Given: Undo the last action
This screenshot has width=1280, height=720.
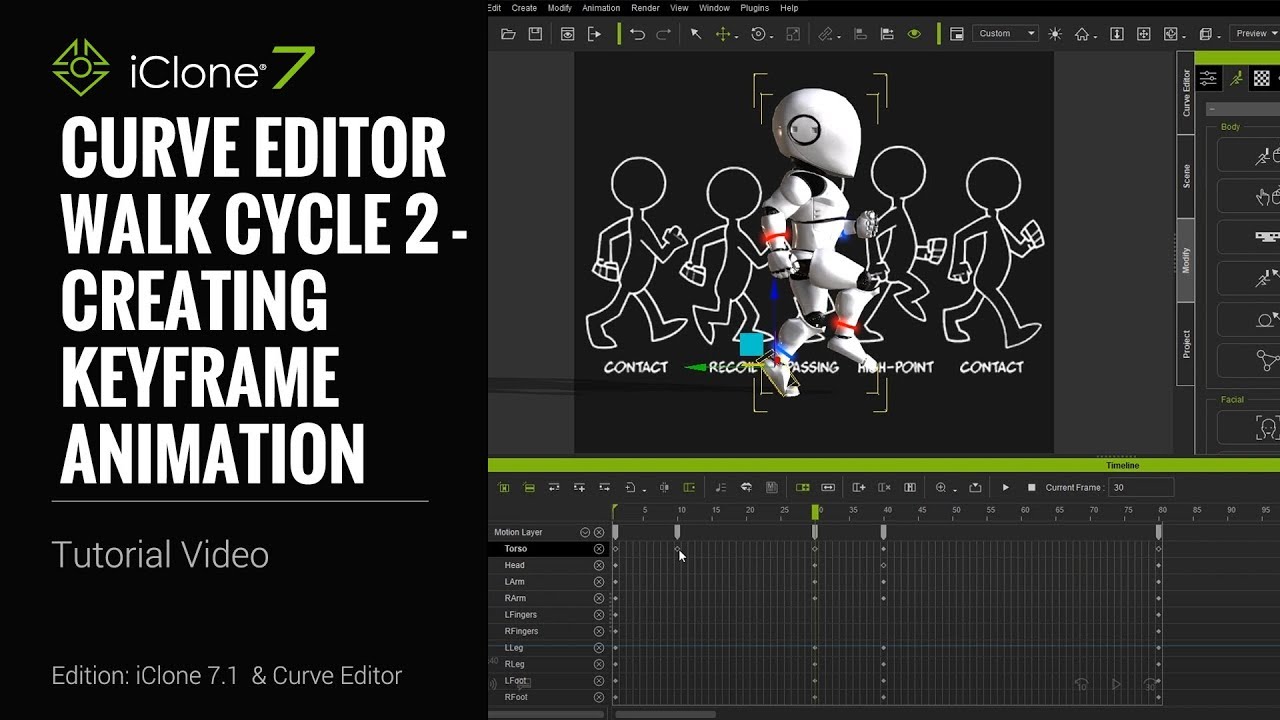Looking at the screenshot, I should tap(637, 34).
